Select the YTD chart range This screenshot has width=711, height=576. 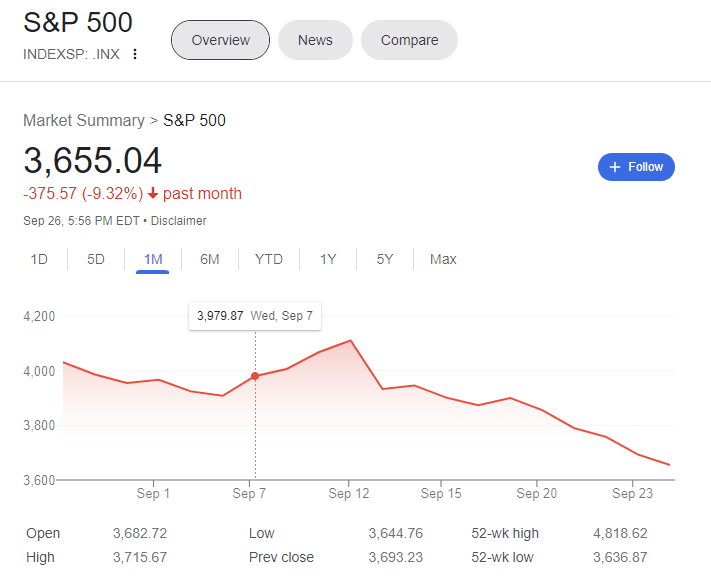click(x=268, y=259)
